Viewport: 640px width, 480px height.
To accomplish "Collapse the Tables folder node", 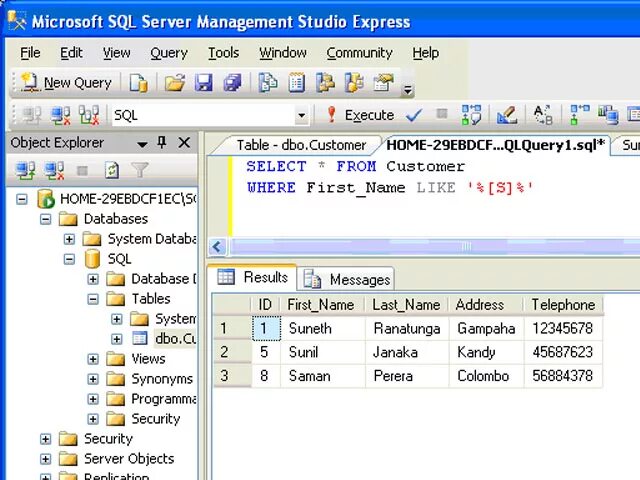I will [93, 299].
